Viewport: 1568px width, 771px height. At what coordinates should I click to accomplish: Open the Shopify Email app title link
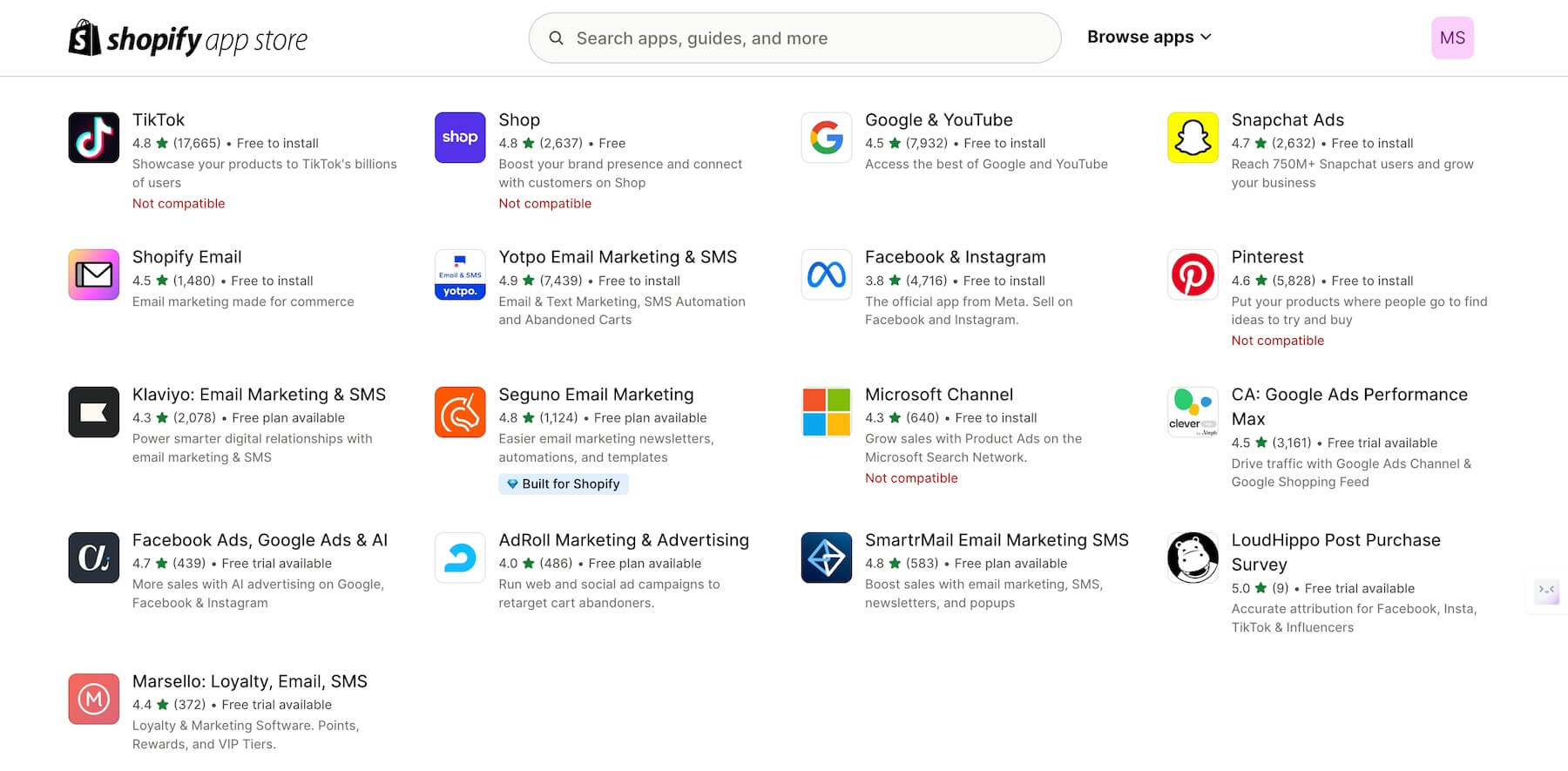coord(186,257)
